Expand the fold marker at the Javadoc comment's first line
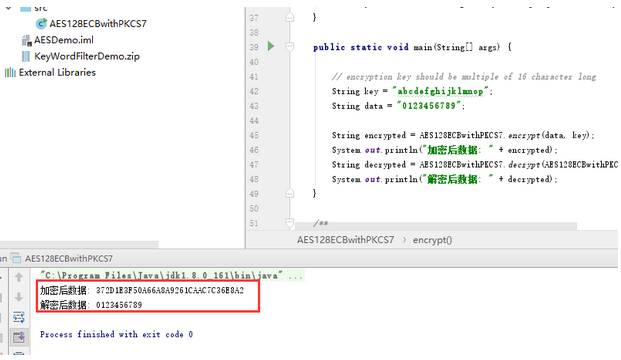 pyautogui.click(x=290, y=223)
